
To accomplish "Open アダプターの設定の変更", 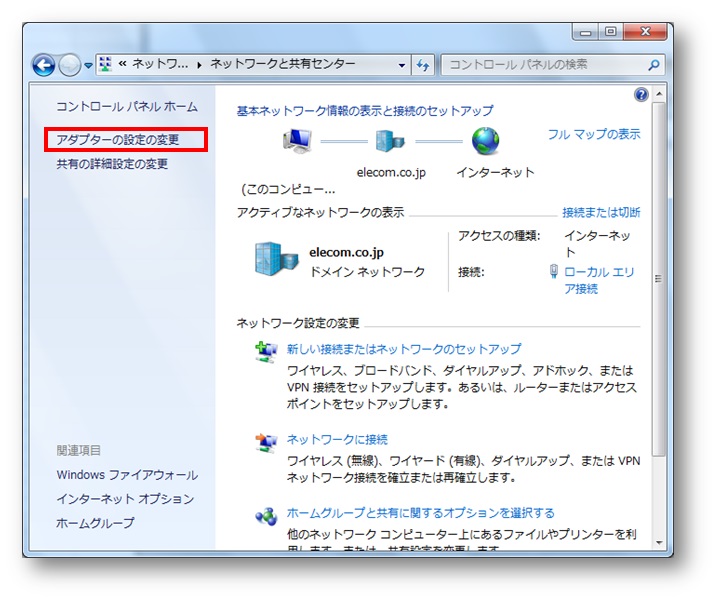I will [x=118, y=140].
